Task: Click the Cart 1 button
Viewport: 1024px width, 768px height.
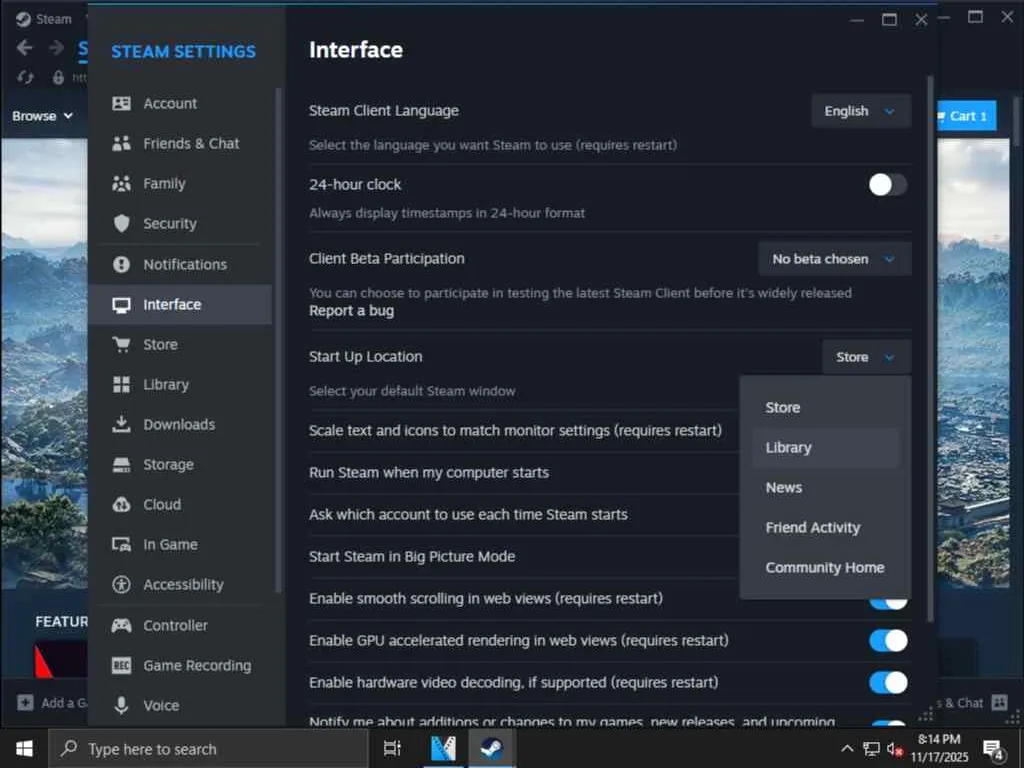Action: click(967, 116)
